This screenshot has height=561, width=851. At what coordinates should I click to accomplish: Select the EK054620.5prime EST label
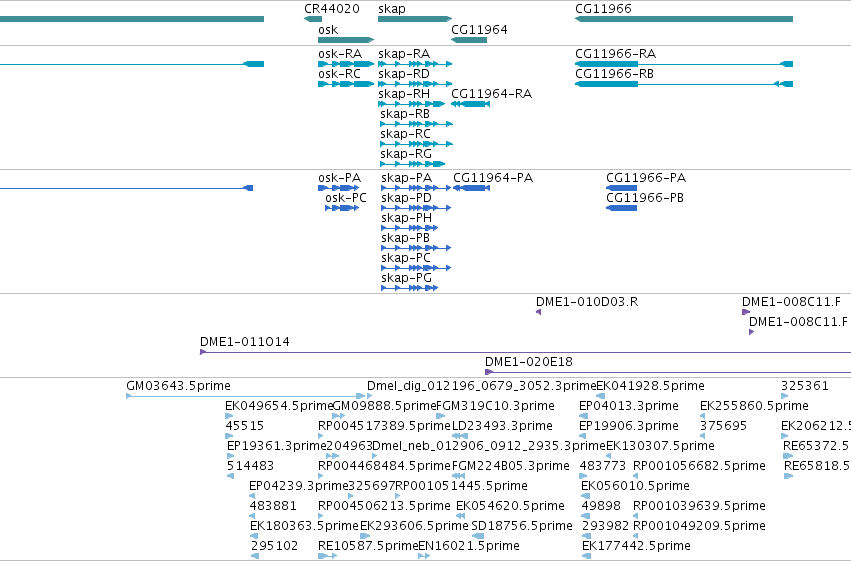click(x=510, y=507)
